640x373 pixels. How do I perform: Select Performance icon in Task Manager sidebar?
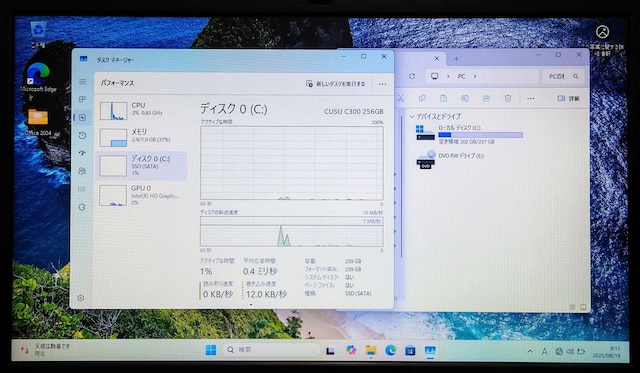[82, 118]
